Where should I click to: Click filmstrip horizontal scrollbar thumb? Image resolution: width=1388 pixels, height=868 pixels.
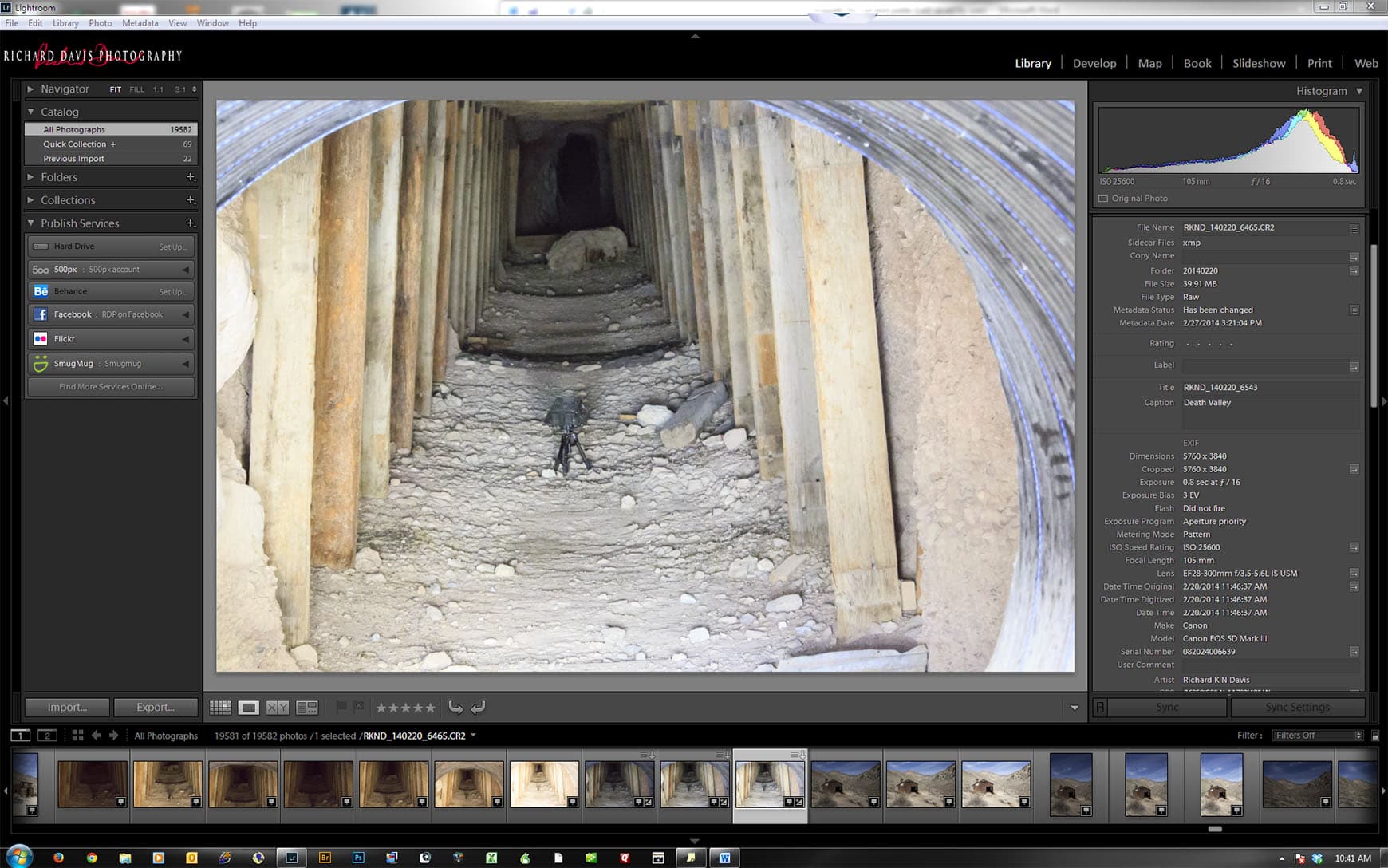pos(1215,829)
